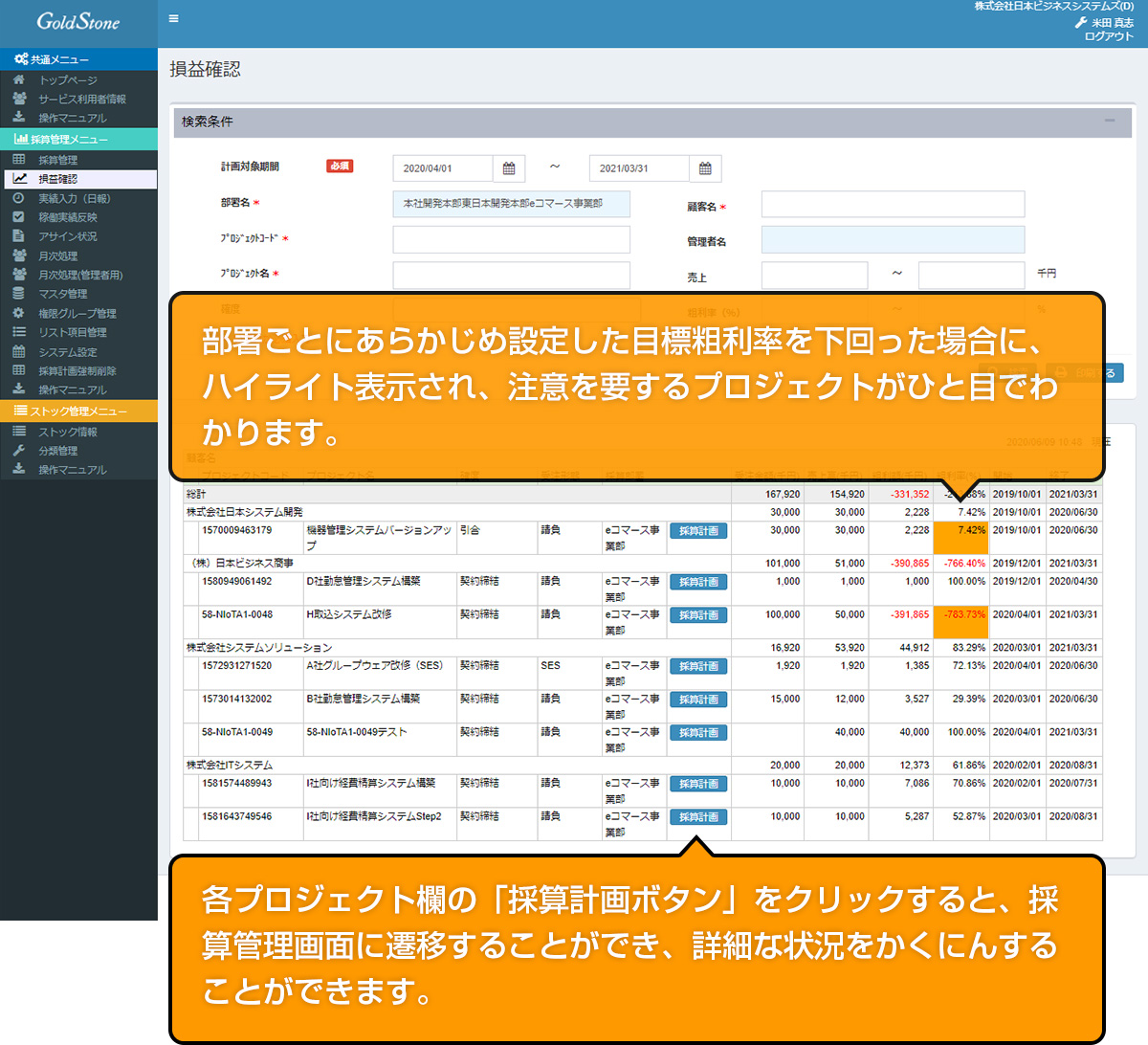Click the 管理者名 input field
Screen dimensions: 1148x1045
pyautogui.click(x=893, y=239)
